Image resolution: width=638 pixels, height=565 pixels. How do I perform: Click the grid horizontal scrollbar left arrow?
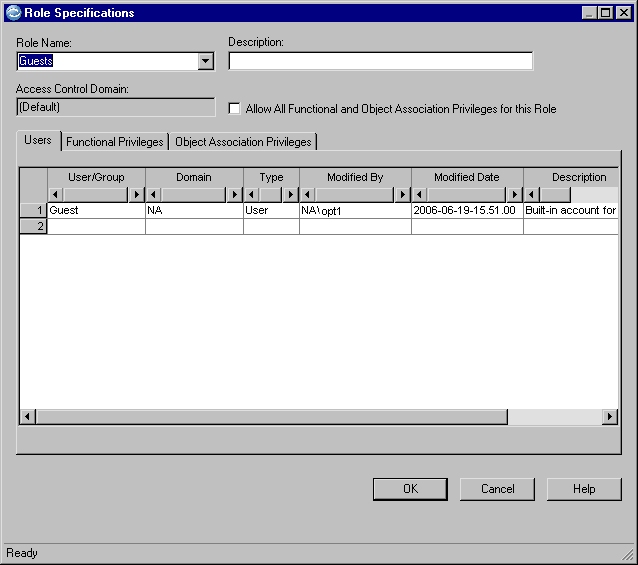click(28, 417)
